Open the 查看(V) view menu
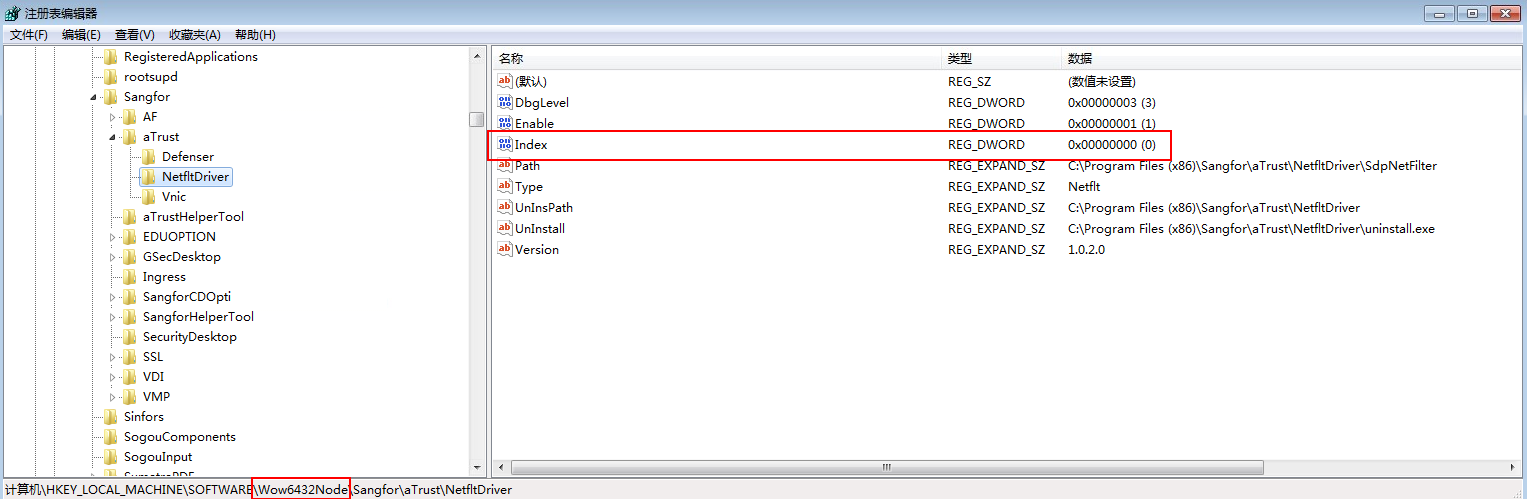 click(134, 35)
